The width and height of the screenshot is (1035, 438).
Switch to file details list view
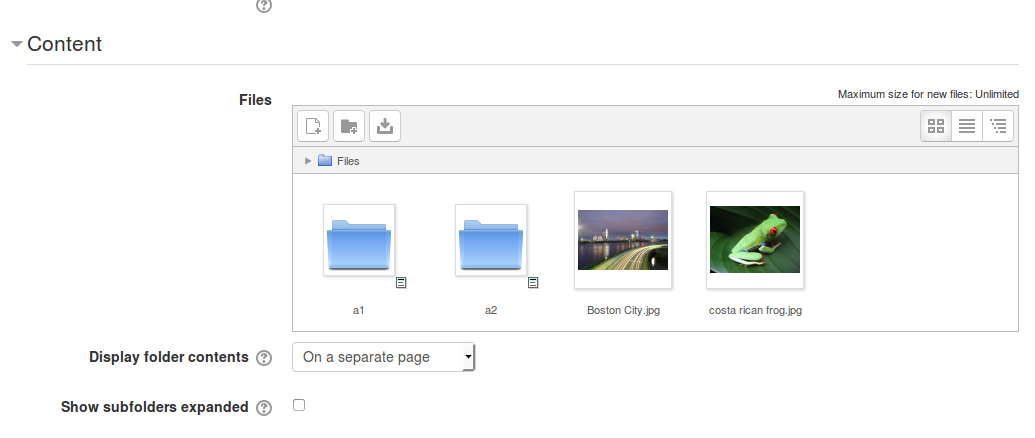[967, 126]
